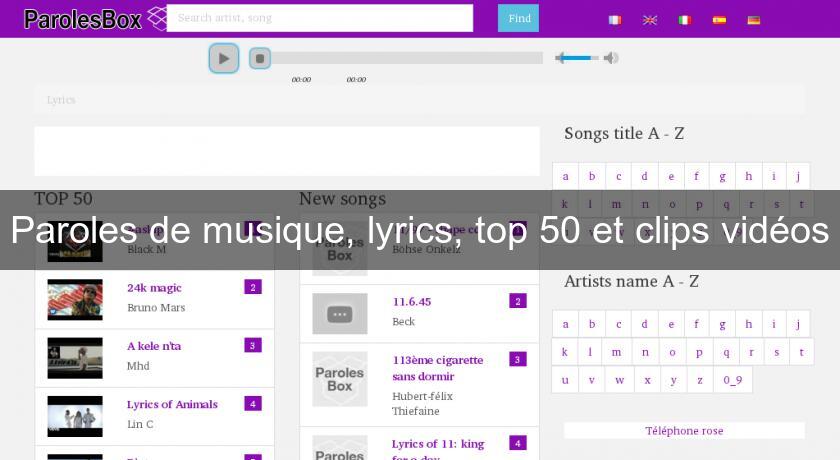This screenshot has height=460, width=840.
Task: Select letter c under Artists name
Action: pos(619,324)
